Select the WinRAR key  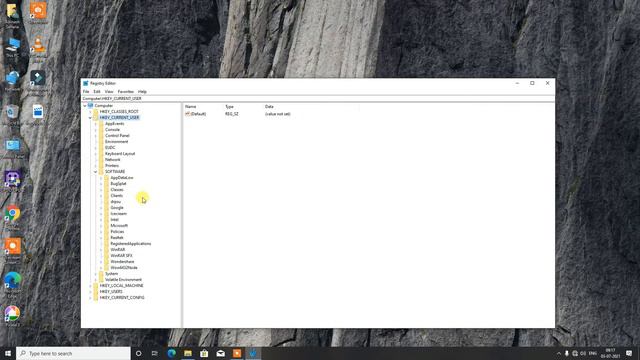pos(118,249)
